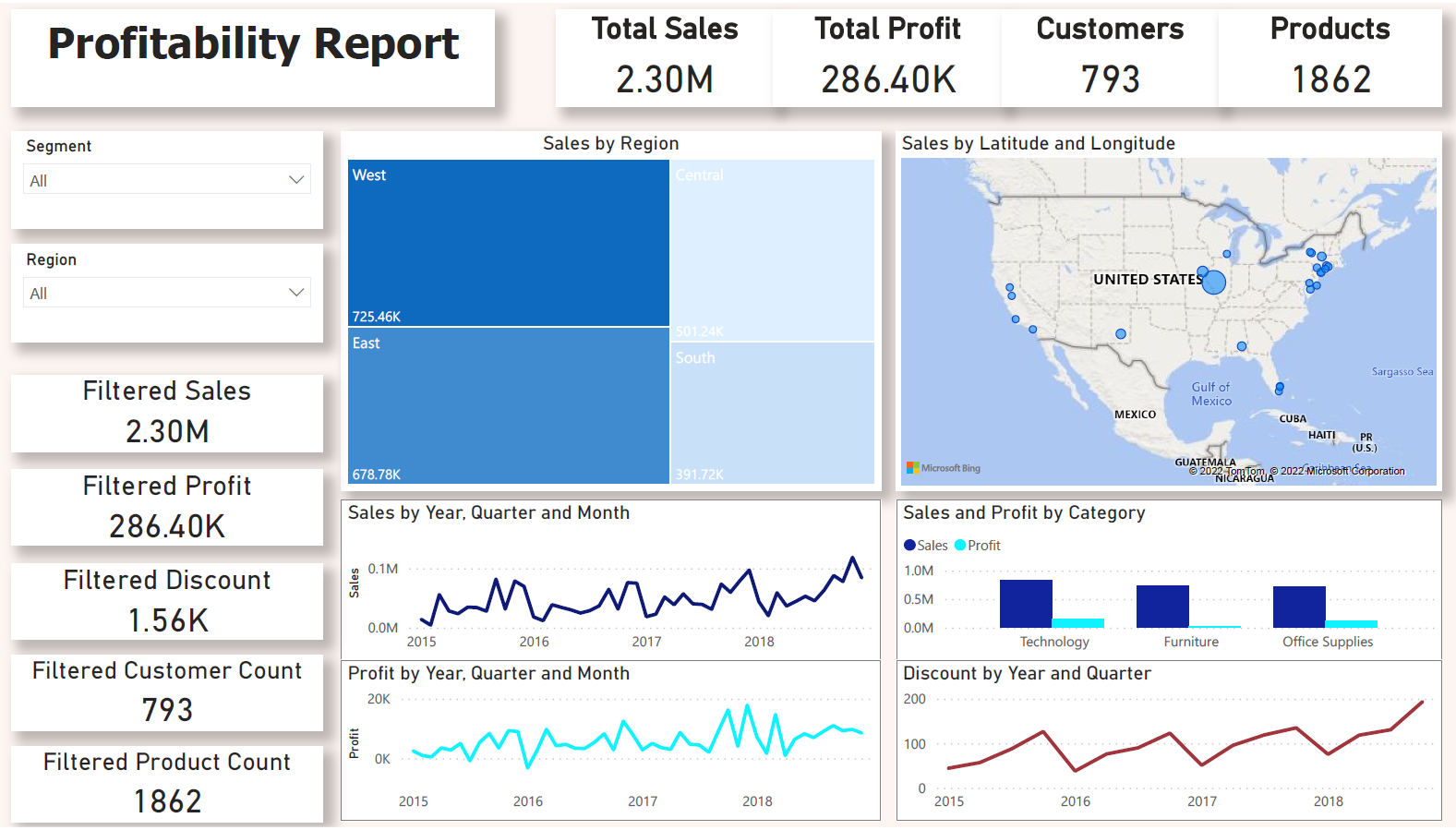Select the Filtered Discount card

click(x=167, y=601)
